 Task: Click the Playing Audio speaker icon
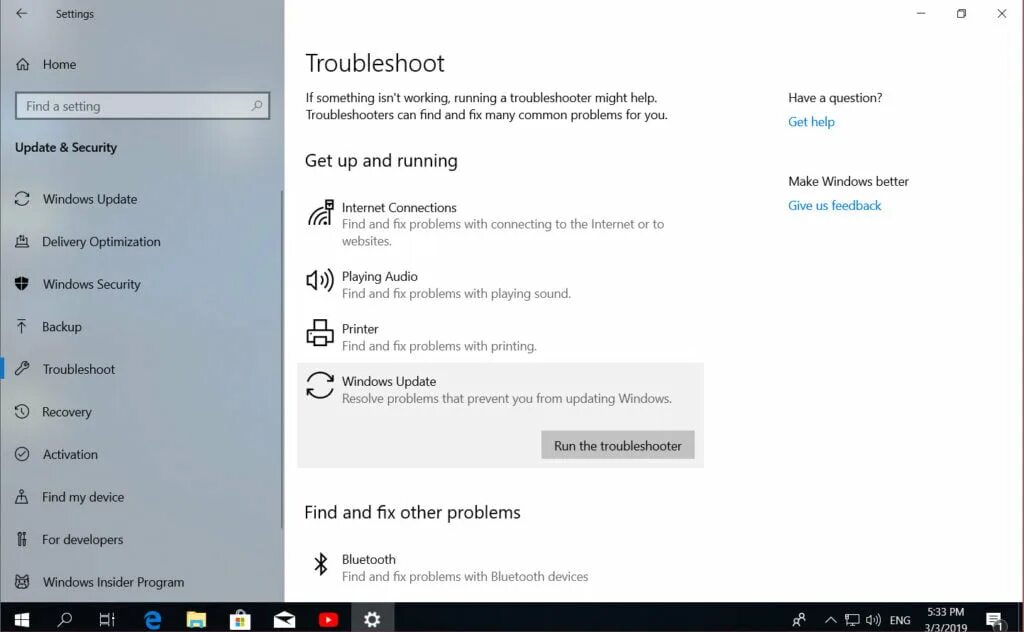(320, 280)
